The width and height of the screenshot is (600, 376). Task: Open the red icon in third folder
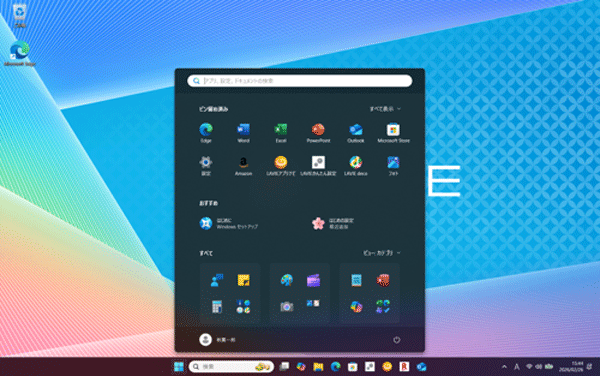click(383, 280)
